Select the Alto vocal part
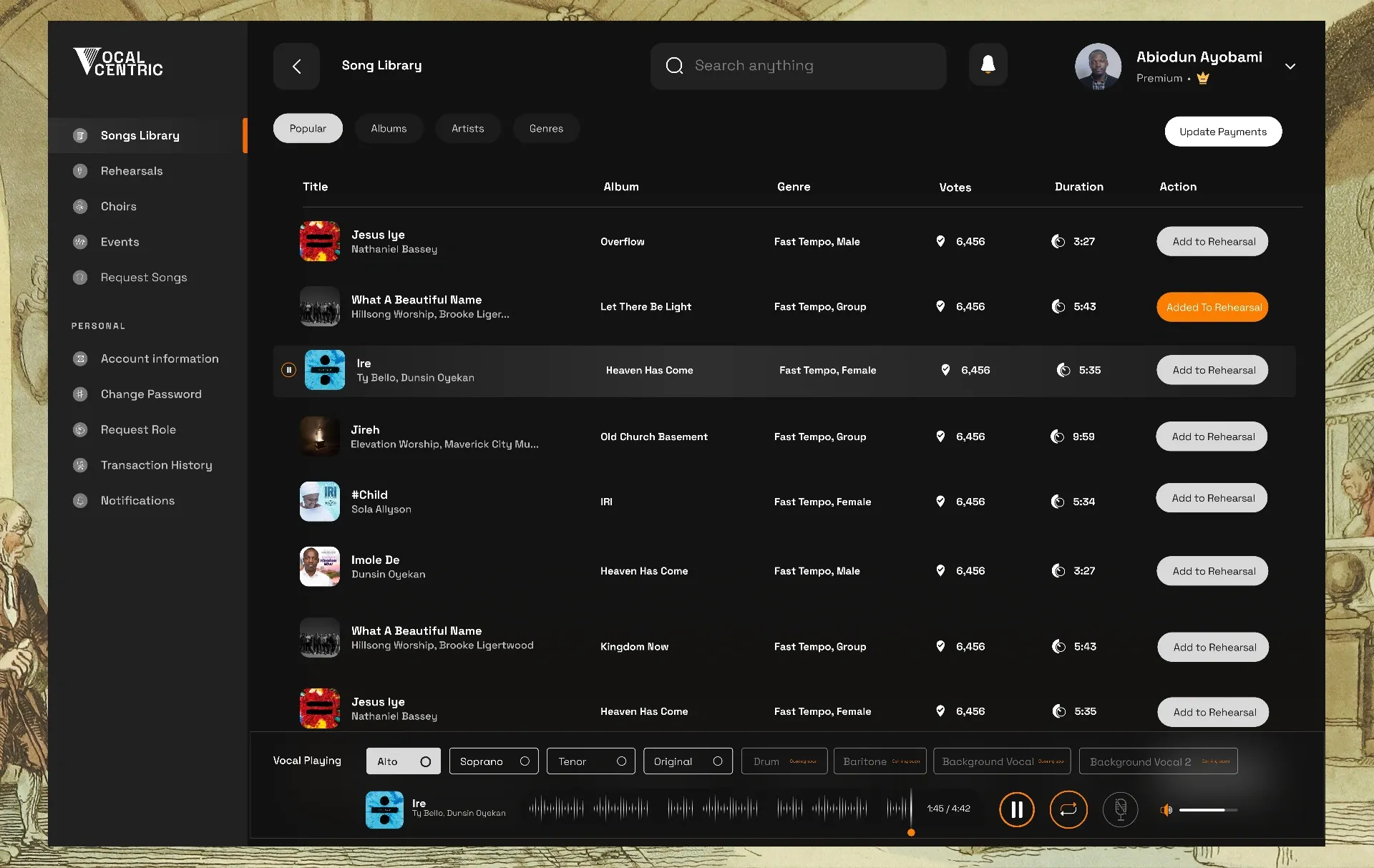Viewport: 1374px width, 868px height. (x=404, y=761)
